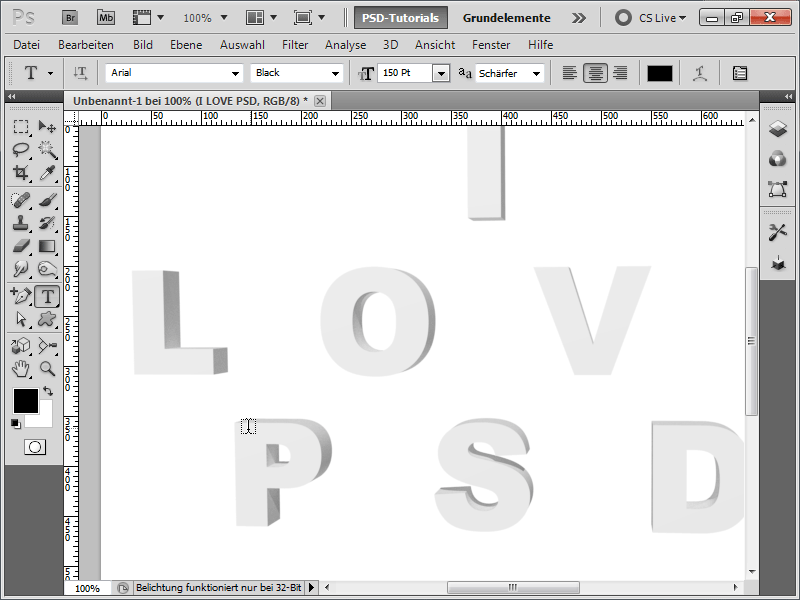Open the Type tool preset picker
Image resolution: width=800 pixels, height=600 pixels.
coord(51,73)
